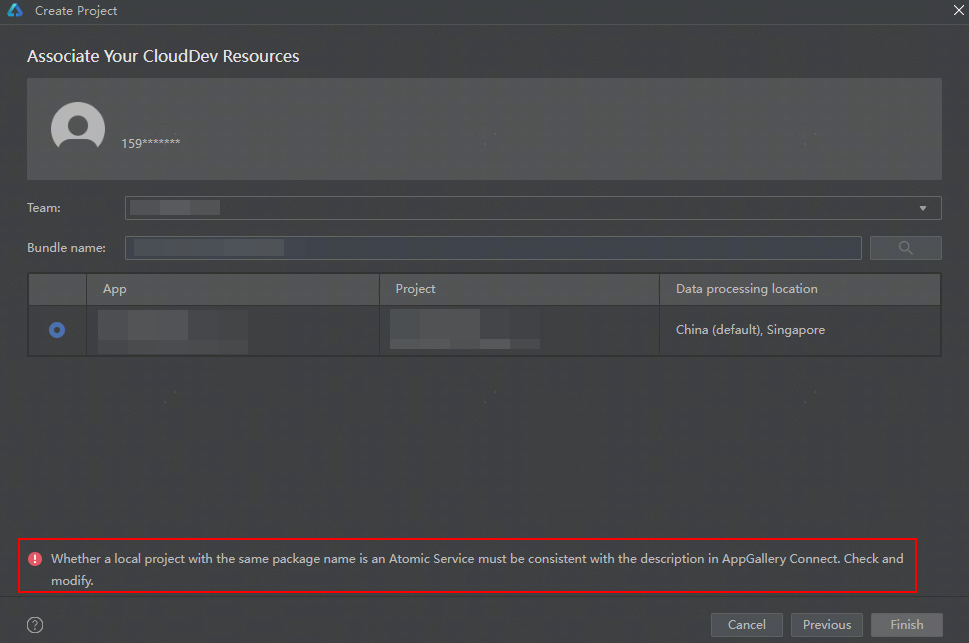Open help via the question mark icon

click(35, 625)
